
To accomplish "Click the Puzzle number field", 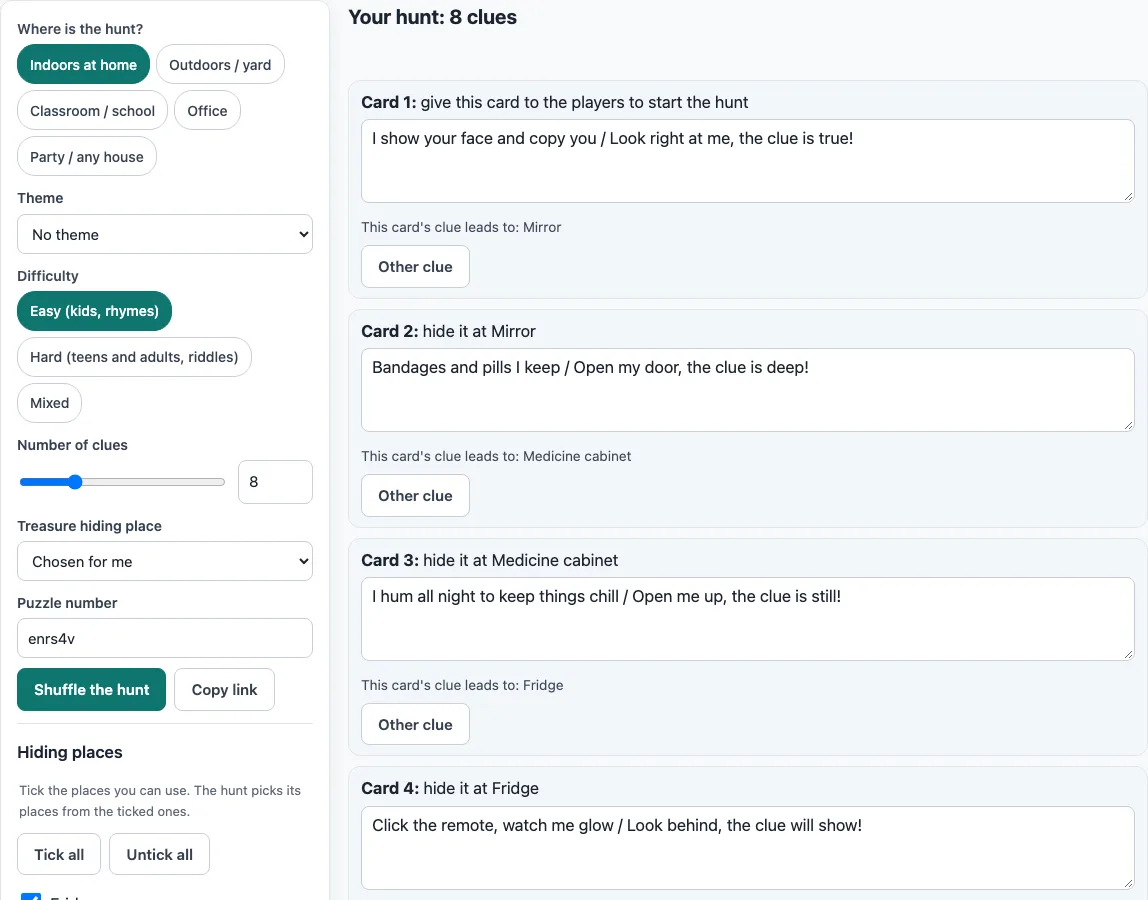I will pos(165,639).
